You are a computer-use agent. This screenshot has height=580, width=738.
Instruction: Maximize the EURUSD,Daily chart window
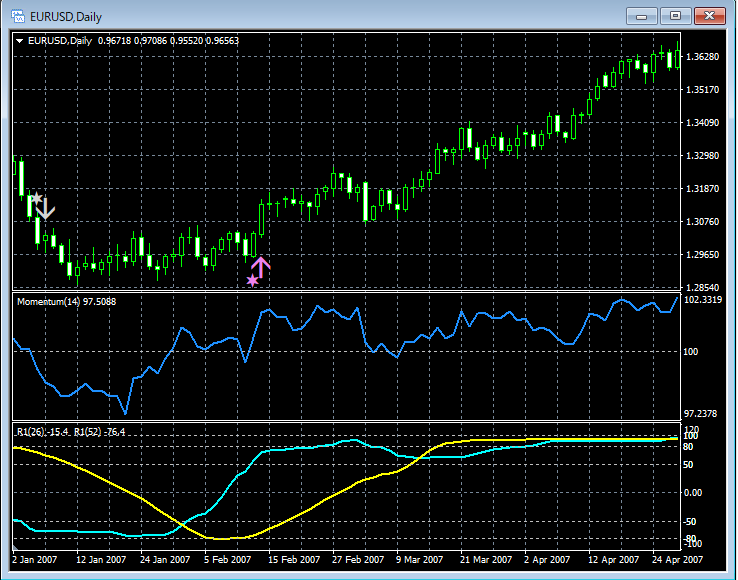(x=675, y=15)
